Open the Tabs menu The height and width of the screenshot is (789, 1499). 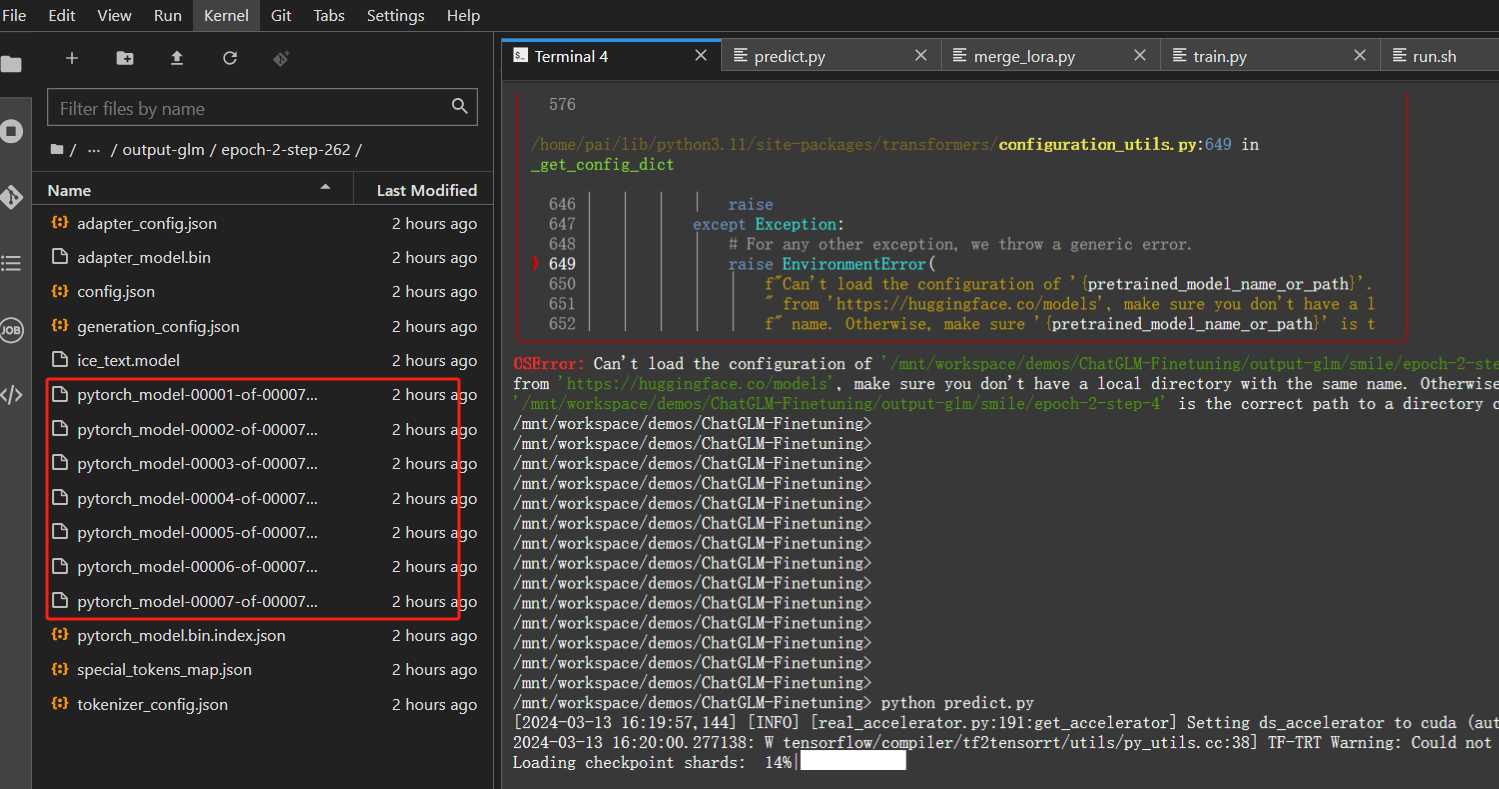pyautogui.click(x=329, y=15)
